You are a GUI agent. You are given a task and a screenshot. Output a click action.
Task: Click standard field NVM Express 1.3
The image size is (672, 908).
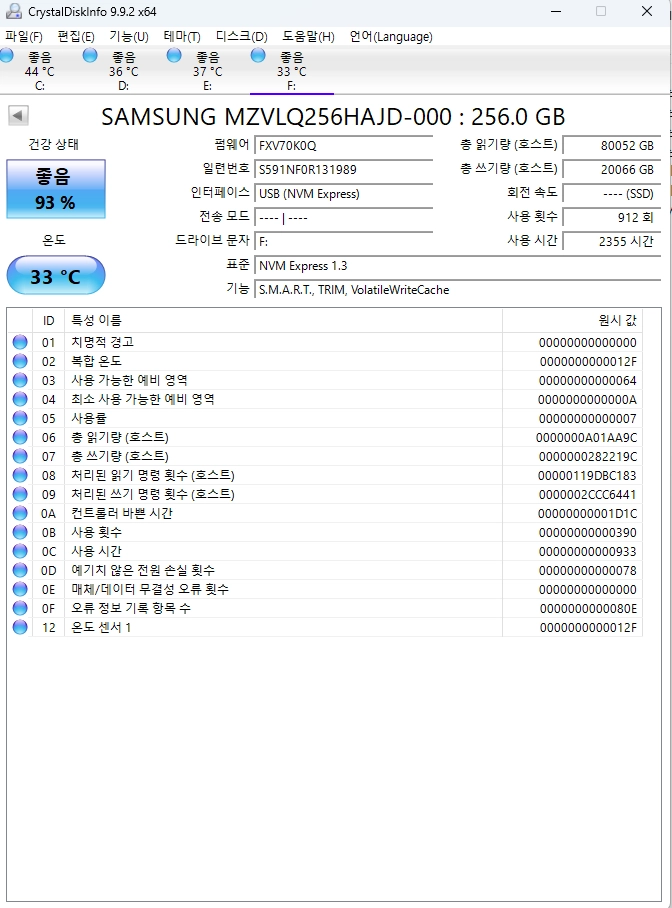458,266
